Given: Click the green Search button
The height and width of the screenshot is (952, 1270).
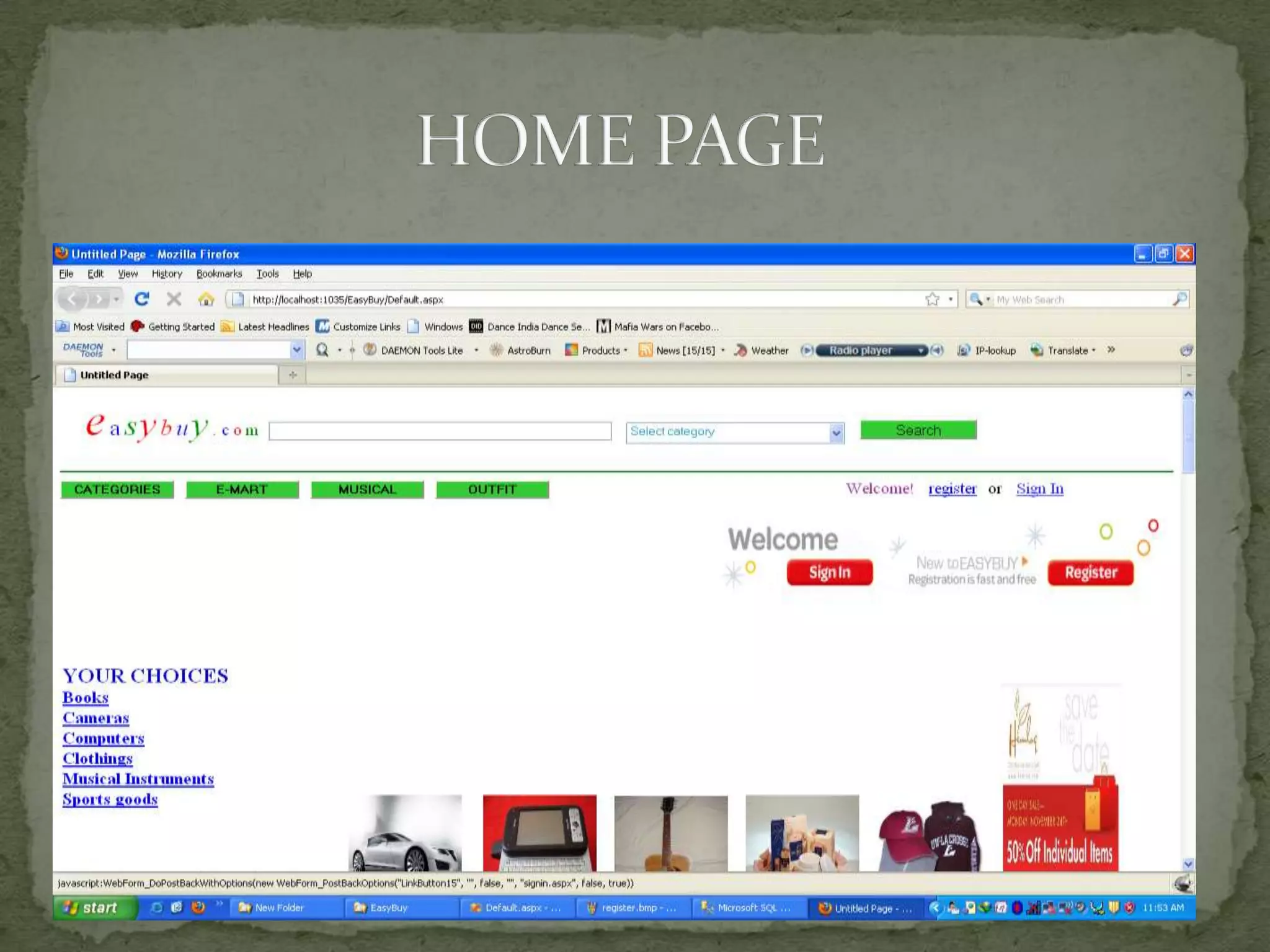Looking at the screenshot, I should point(918,430).
